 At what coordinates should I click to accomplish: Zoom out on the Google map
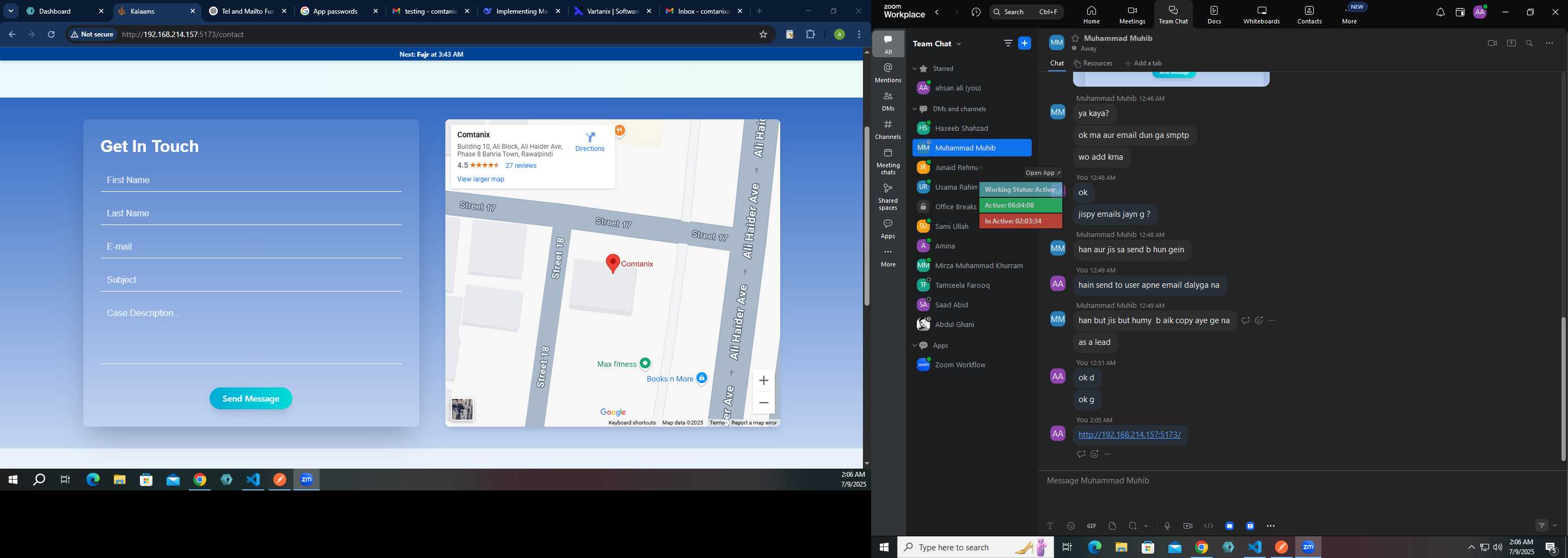point(763,403)
